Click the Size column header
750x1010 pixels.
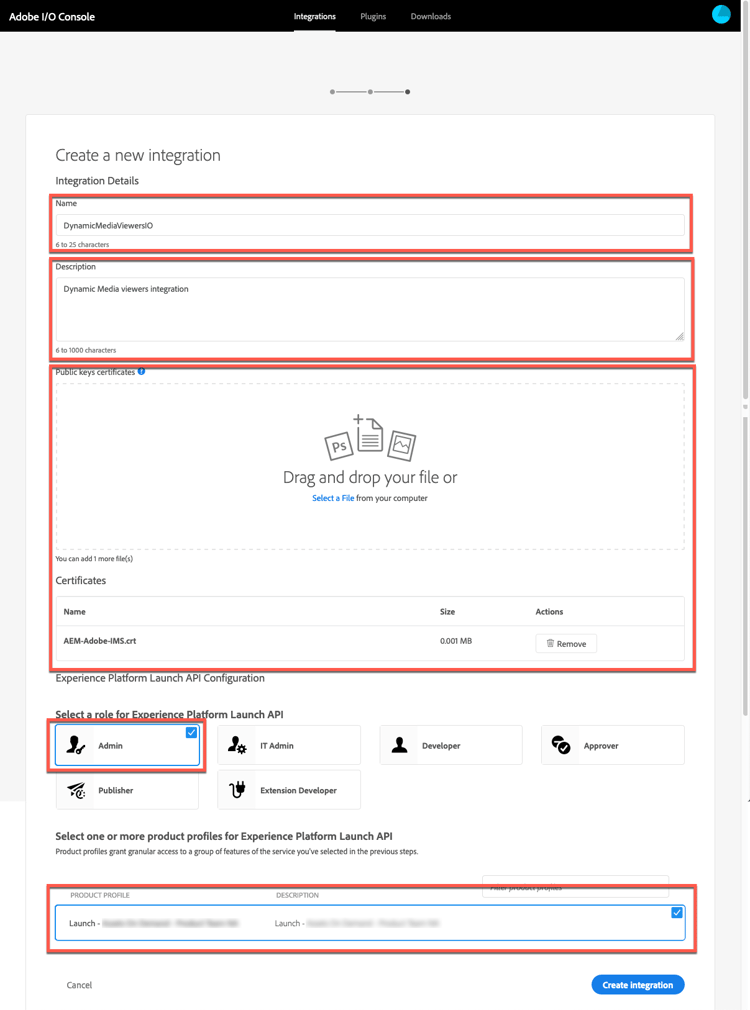pos(447,612)
